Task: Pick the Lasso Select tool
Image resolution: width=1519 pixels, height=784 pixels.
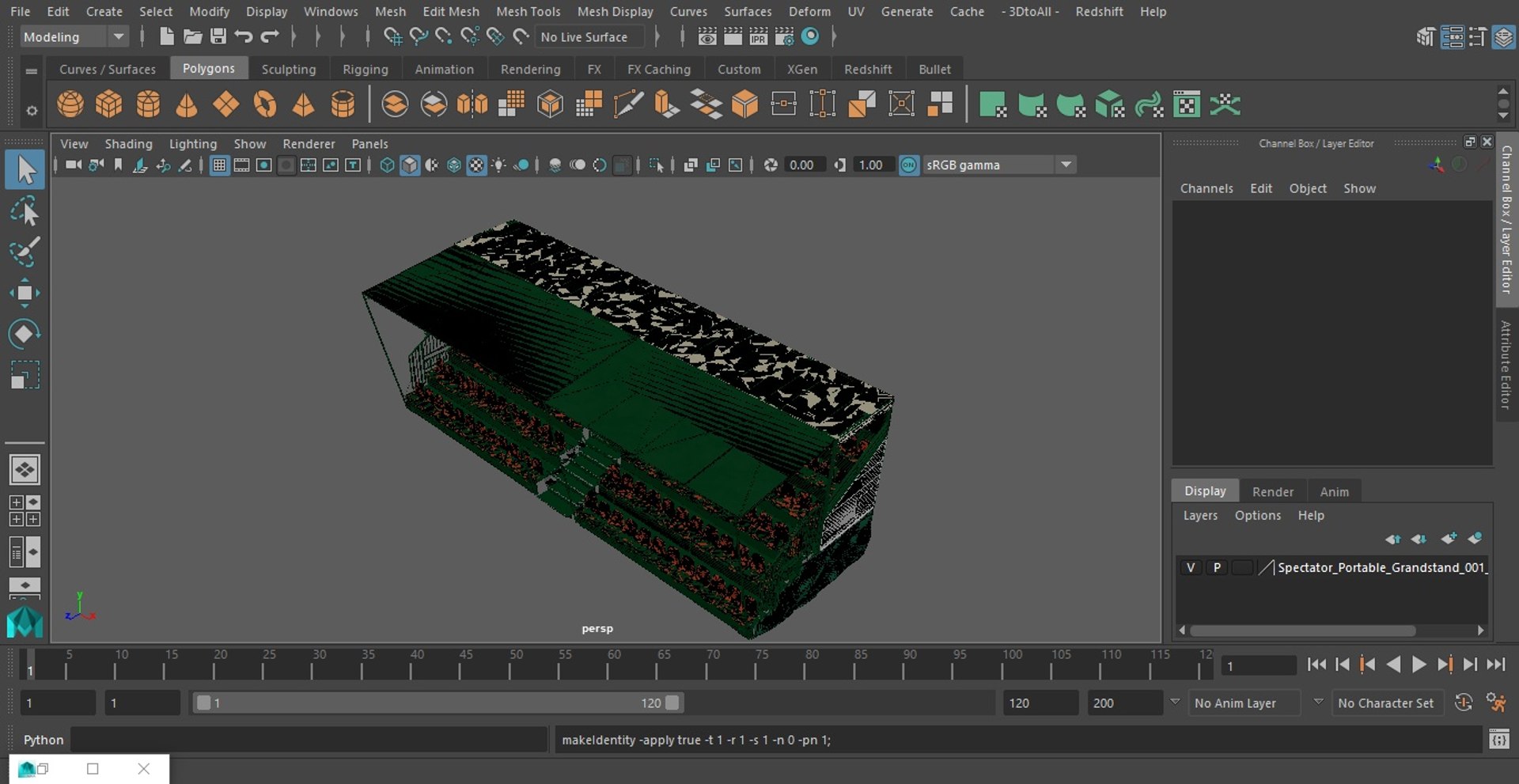Action: (25, 212)
